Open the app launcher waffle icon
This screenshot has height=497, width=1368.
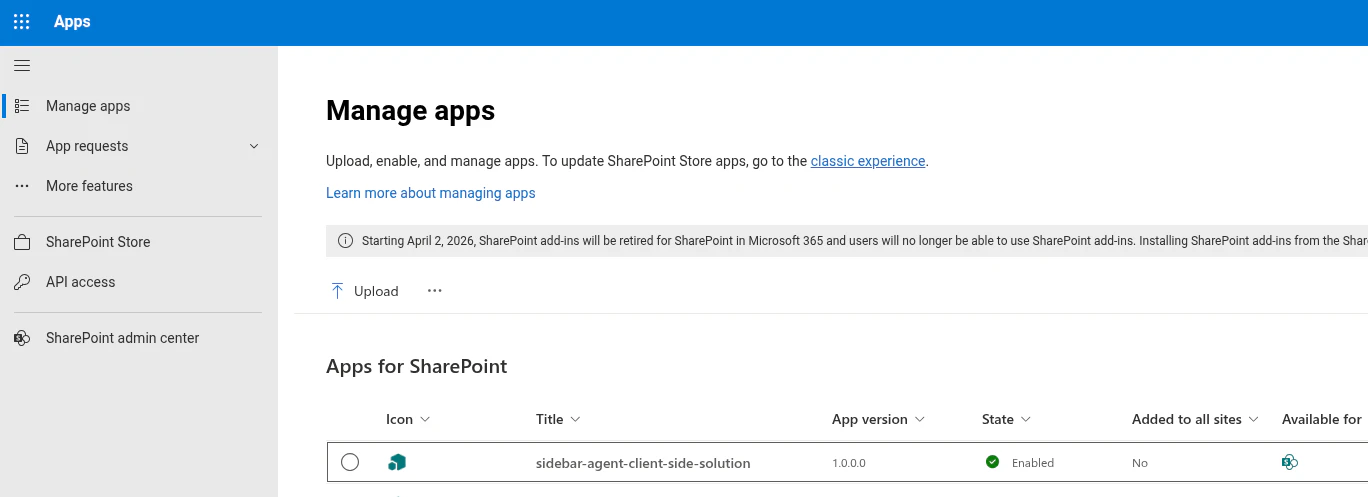click(22, 22)
